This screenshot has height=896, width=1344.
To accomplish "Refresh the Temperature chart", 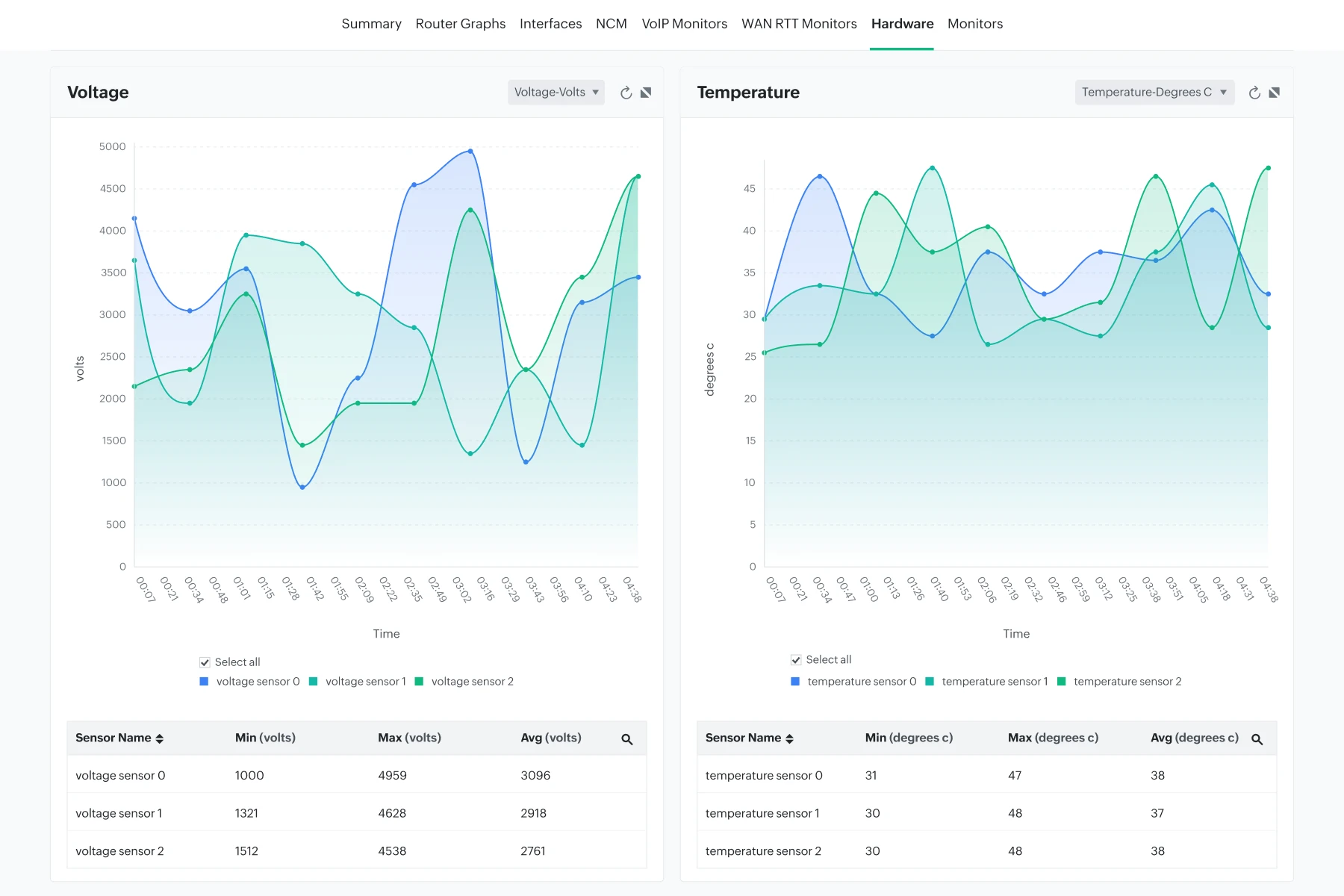I will (1254, 93).
